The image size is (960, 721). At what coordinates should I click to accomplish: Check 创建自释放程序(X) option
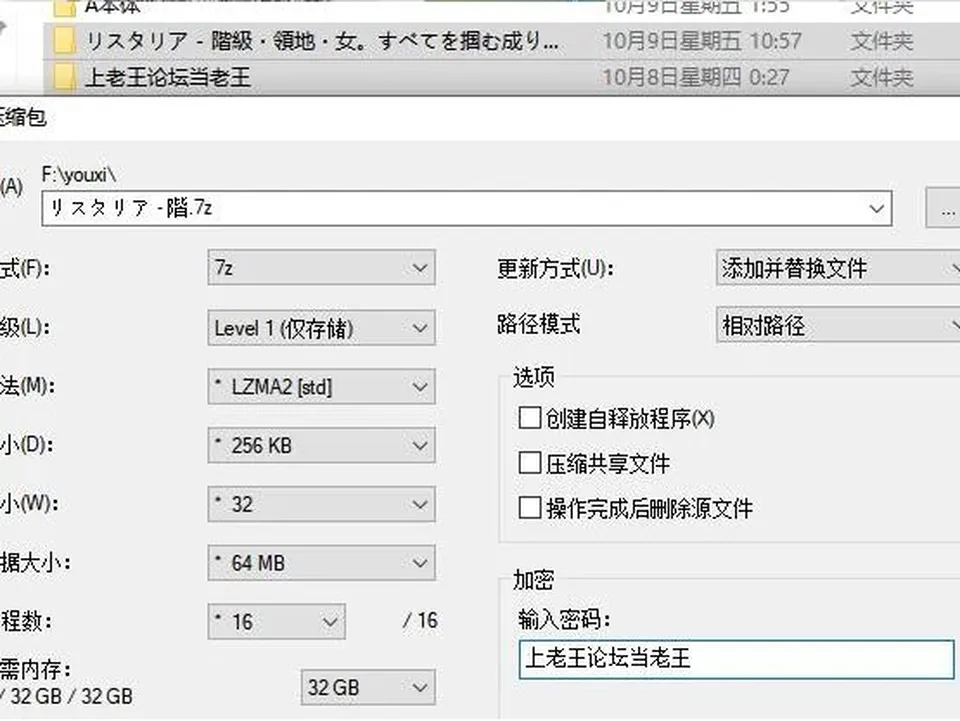[x=530, y=419]
